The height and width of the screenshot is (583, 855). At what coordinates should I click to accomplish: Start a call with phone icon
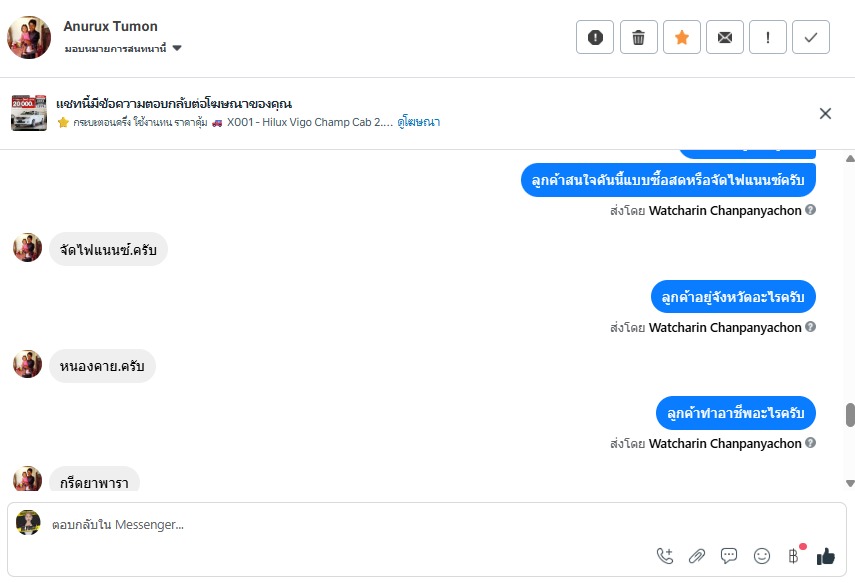[665, 556]
